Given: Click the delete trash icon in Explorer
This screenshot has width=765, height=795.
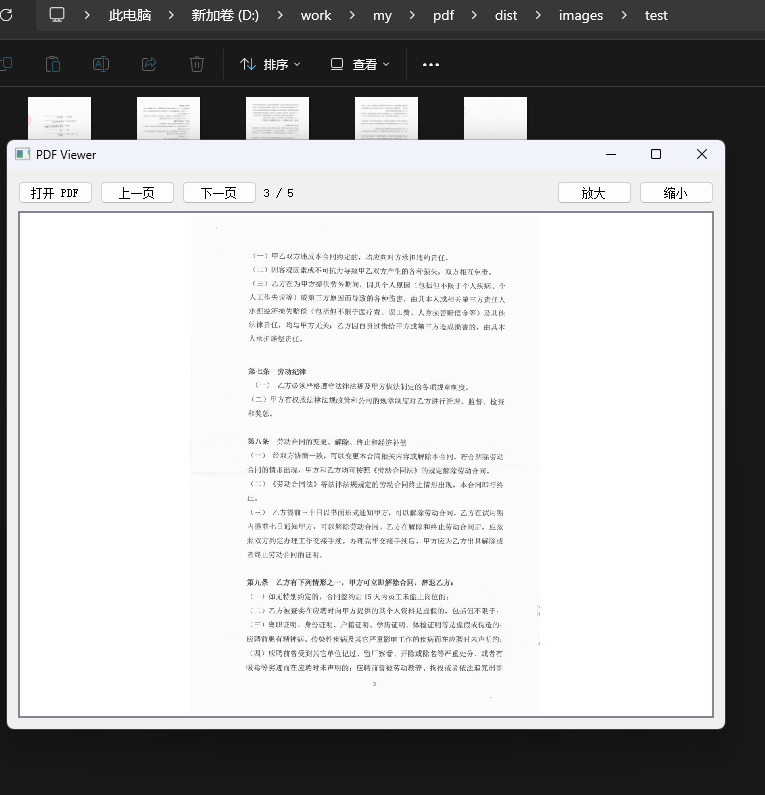Looking at the screenshot, I should coord(197,64).
